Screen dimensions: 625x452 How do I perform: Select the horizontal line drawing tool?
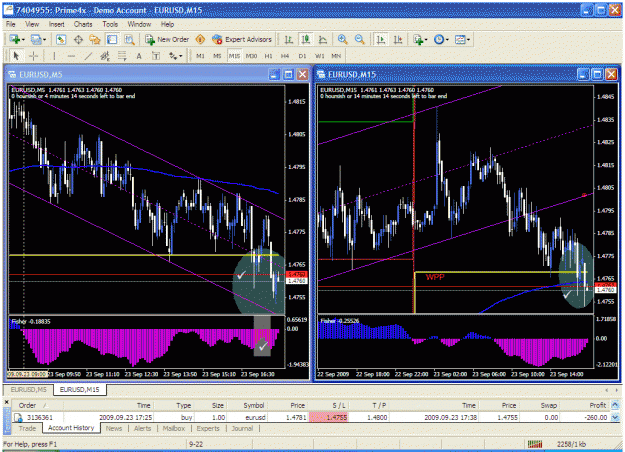[71, 56]
